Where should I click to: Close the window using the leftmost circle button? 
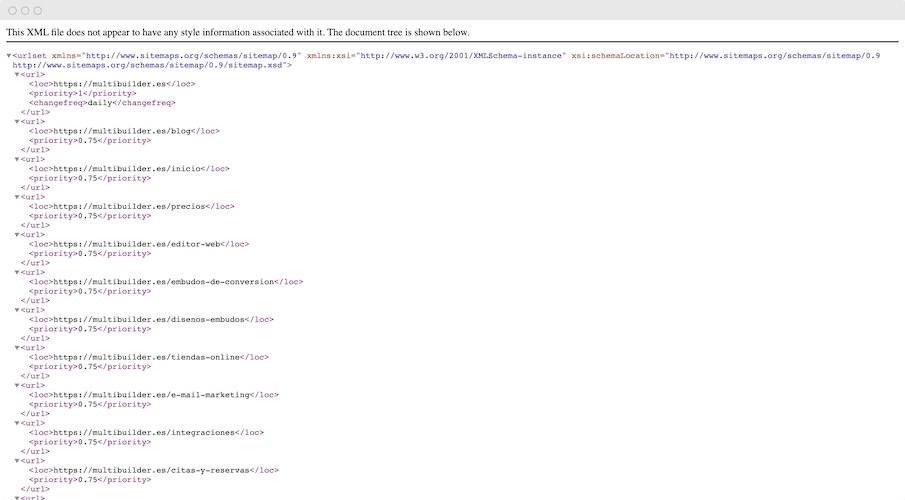point(12,10)
